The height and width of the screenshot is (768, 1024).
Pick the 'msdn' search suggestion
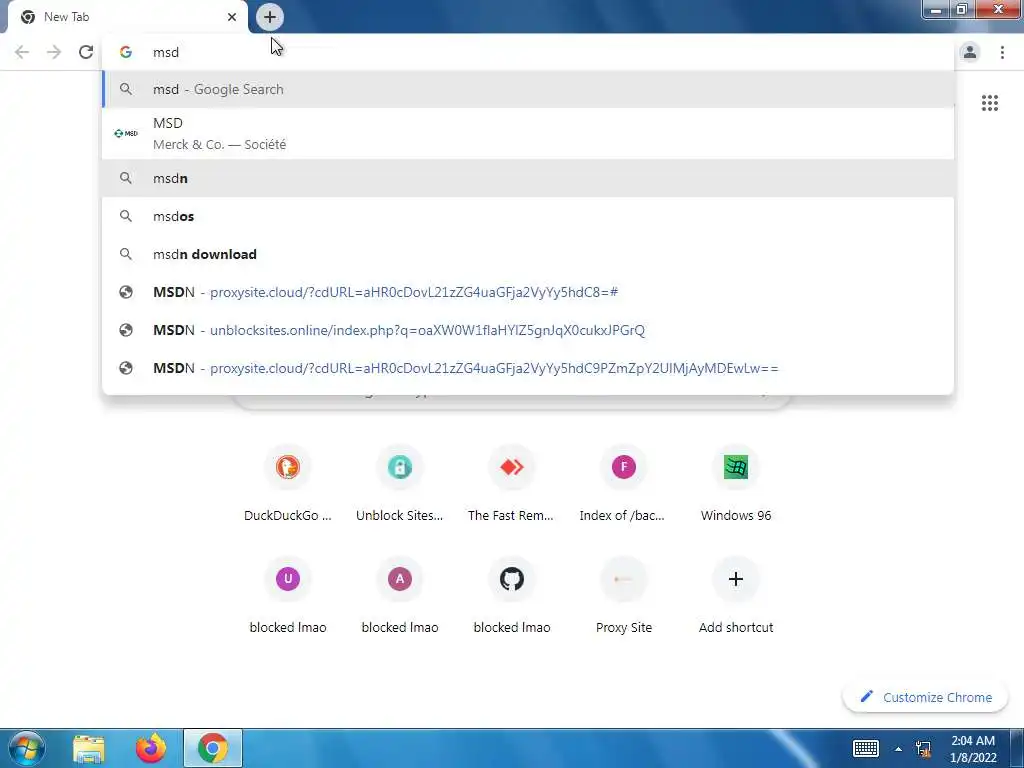pyautogui.click(x=528, y=178)
